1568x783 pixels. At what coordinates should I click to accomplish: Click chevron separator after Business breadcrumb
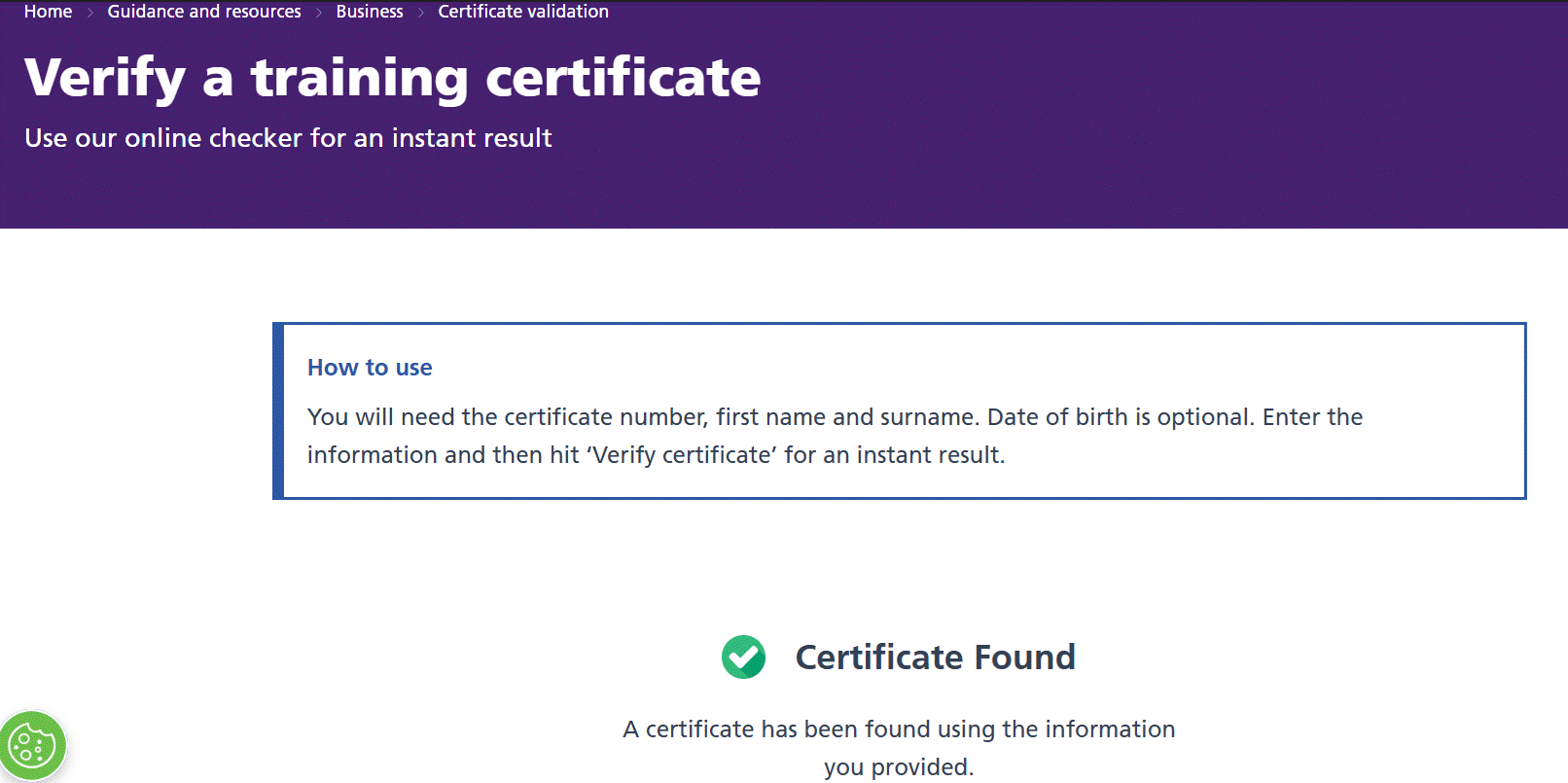(x=421, y=13)
